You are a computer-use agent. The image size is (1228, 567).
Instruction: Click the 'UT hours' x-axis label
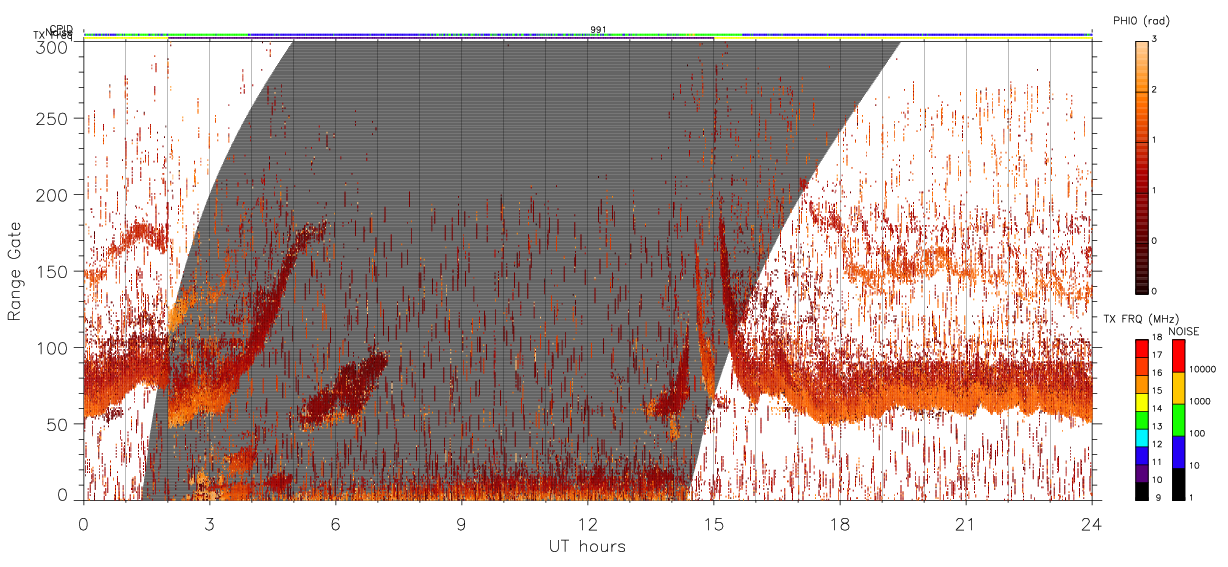pos(587,546)
